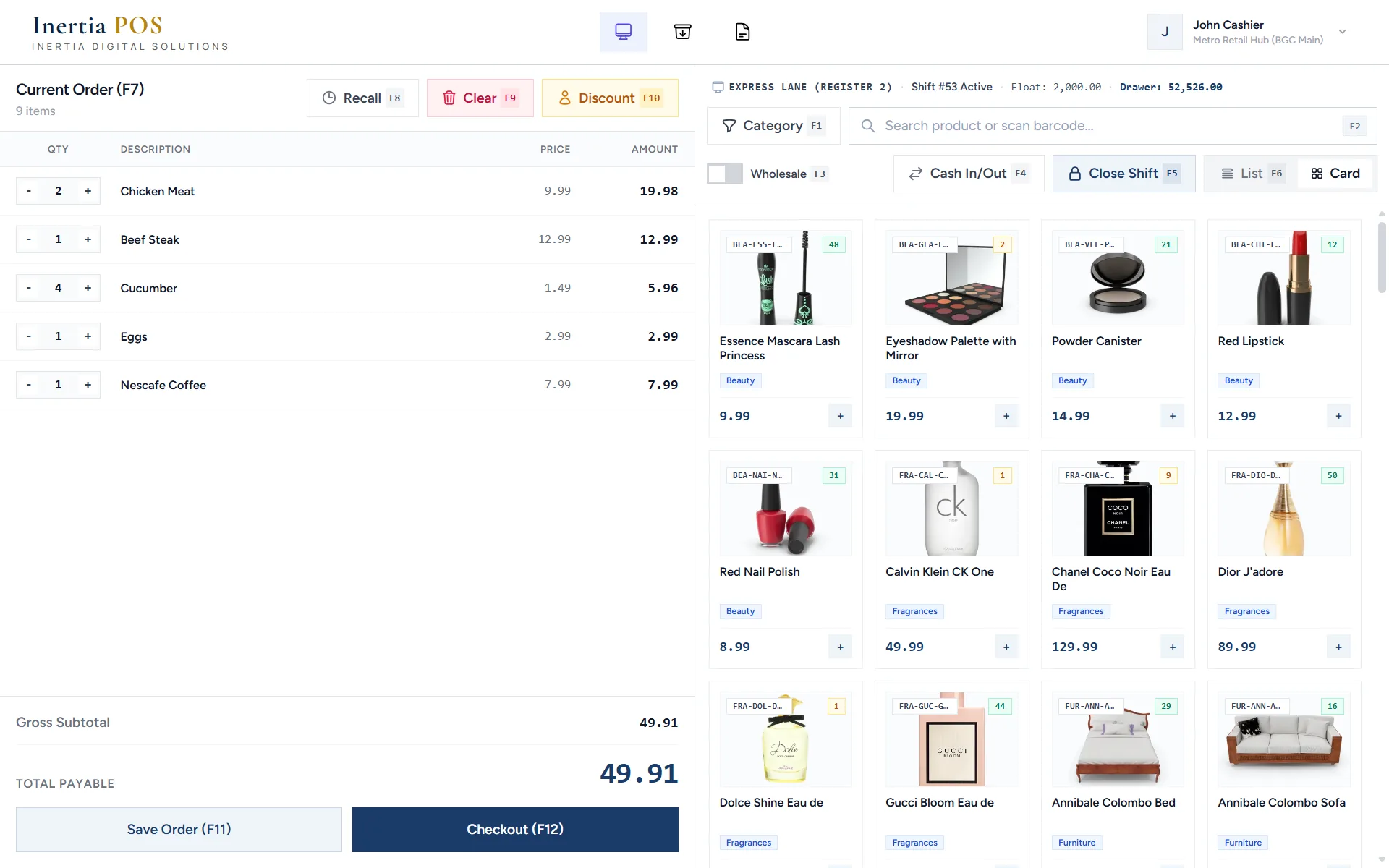Recall a saved order

pyautogui.click(x=362, y=98)
